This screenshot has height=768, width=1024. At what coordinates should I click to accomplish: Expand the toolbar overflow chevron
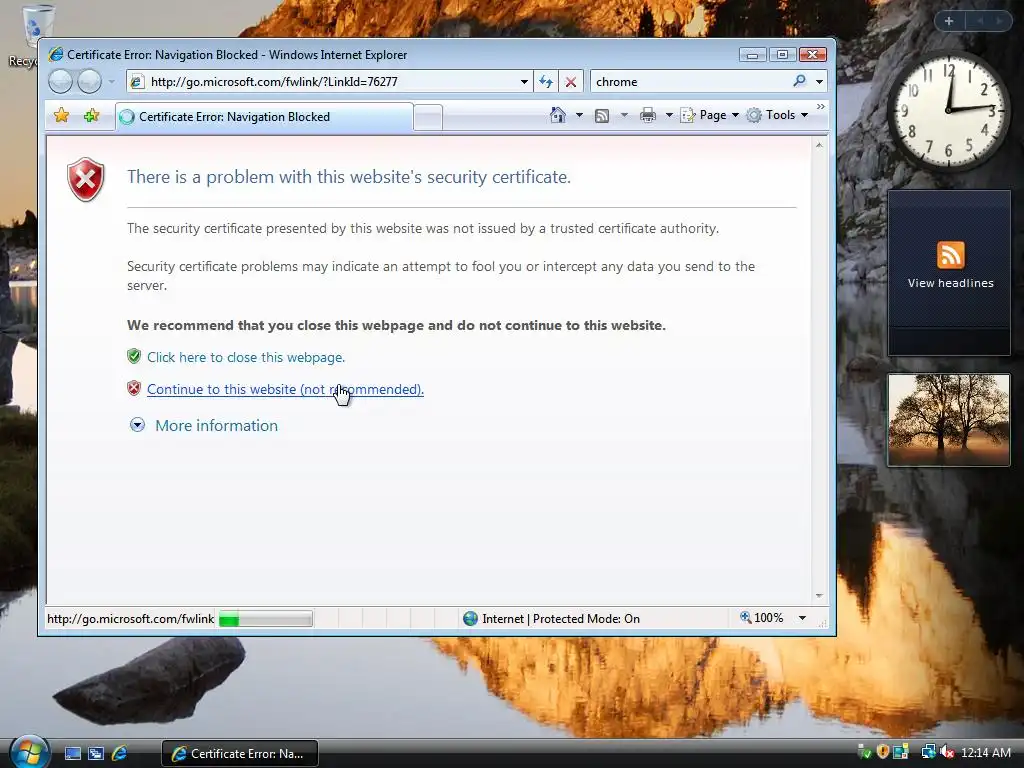pyautogui.click(x=821, y=106)
